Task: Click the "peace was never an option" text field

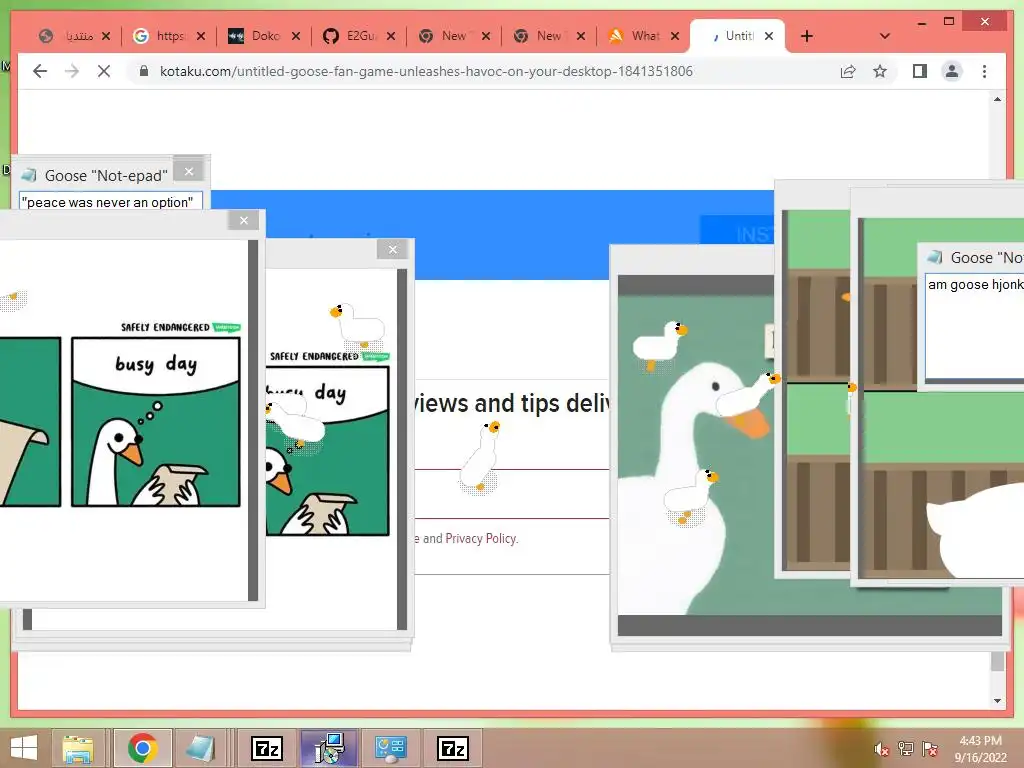Action: (x=110, y=201)
